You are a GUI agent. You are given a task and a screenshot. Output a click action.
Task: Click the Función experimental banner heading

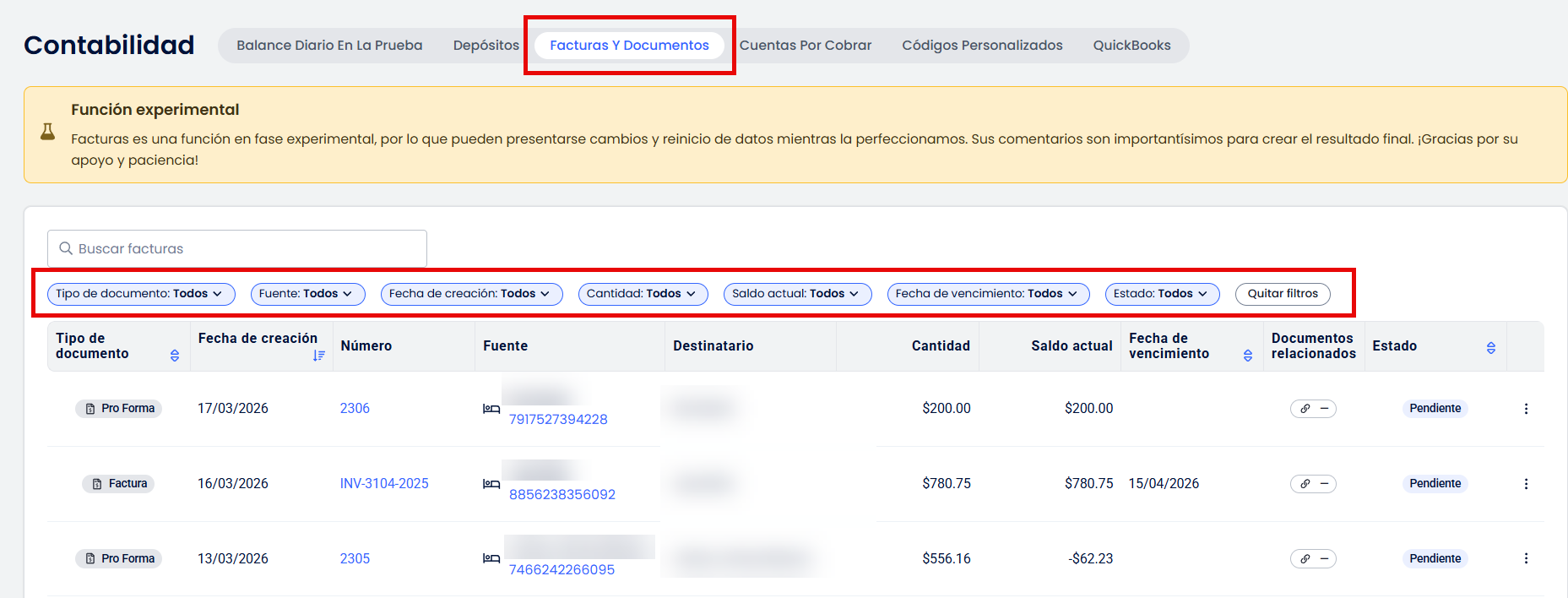tap(155, 110)
